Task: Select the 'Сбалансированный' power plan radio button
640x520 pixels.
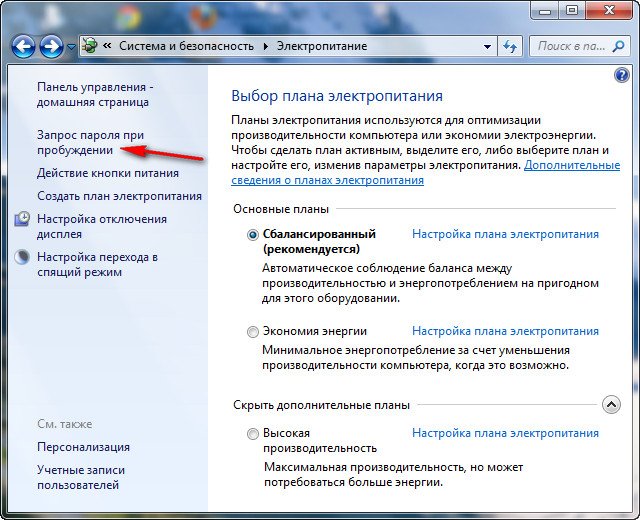Action: [x=253, y=235]
